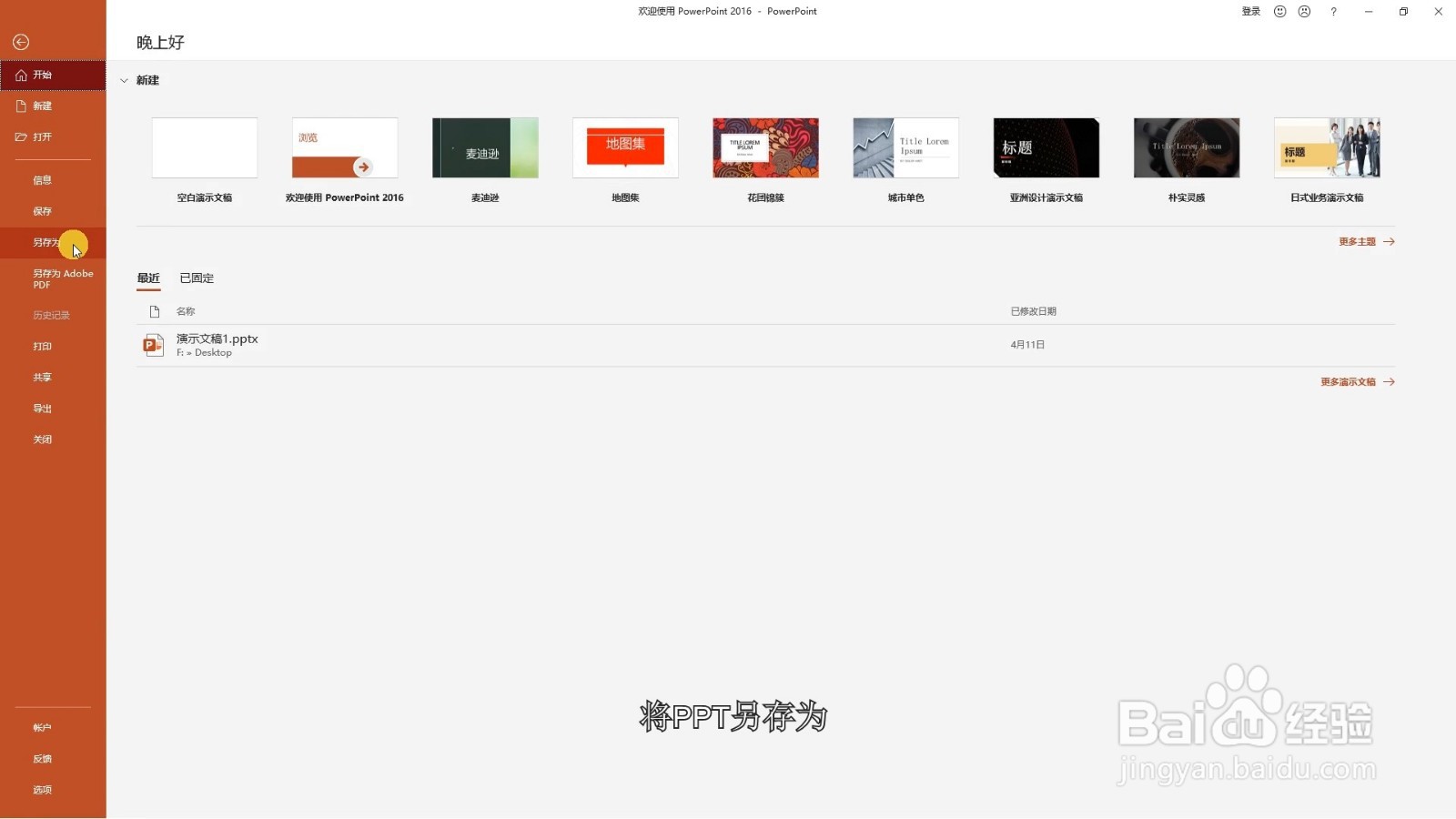Choose the 麦迪逊 theme thumbnail
Screen dimensions: 1456x819
coord(485,147)
